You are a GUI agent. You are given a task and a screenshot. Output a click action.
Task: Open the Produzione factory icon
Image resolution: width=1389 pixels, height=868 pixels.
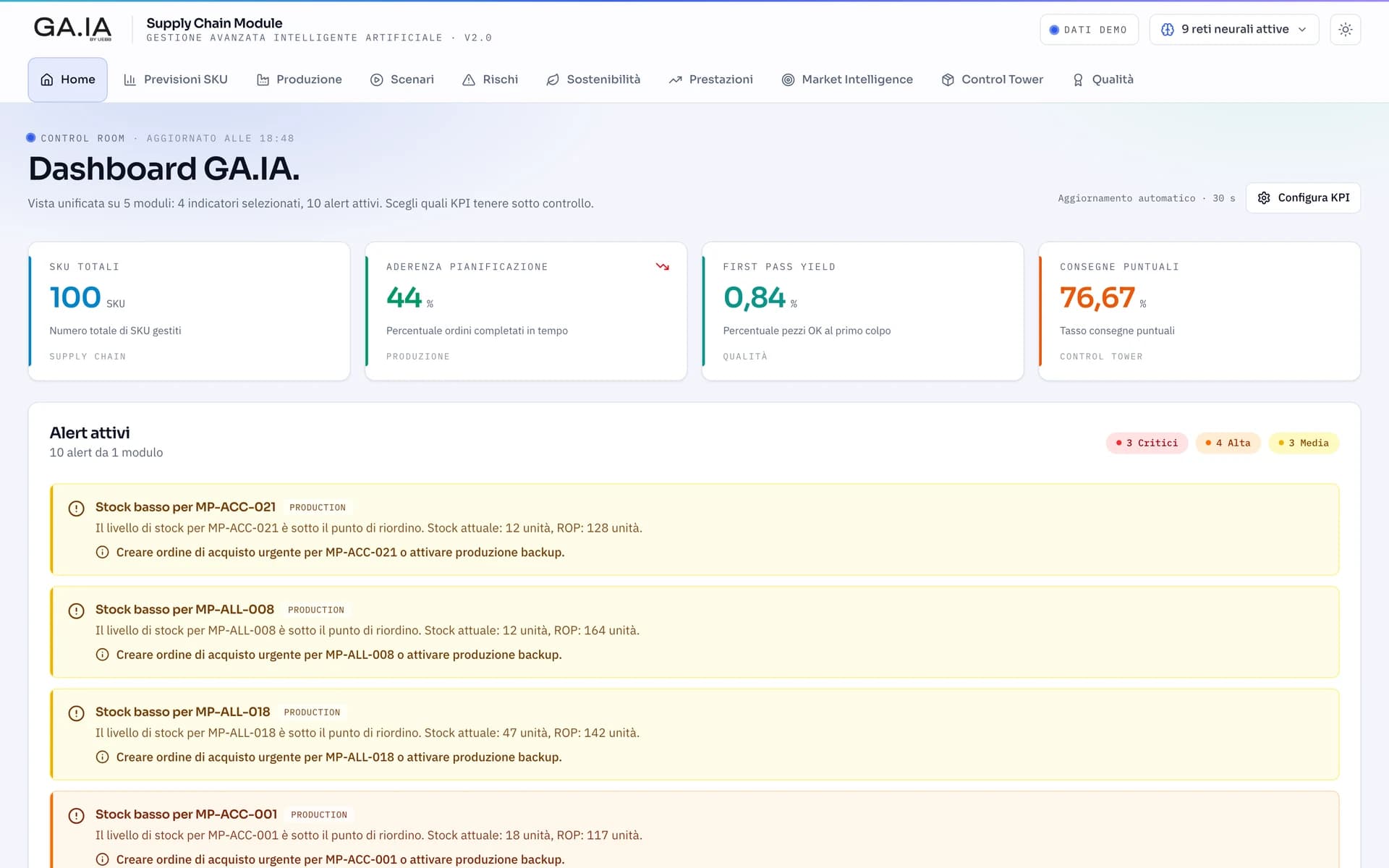coord(263,80)
